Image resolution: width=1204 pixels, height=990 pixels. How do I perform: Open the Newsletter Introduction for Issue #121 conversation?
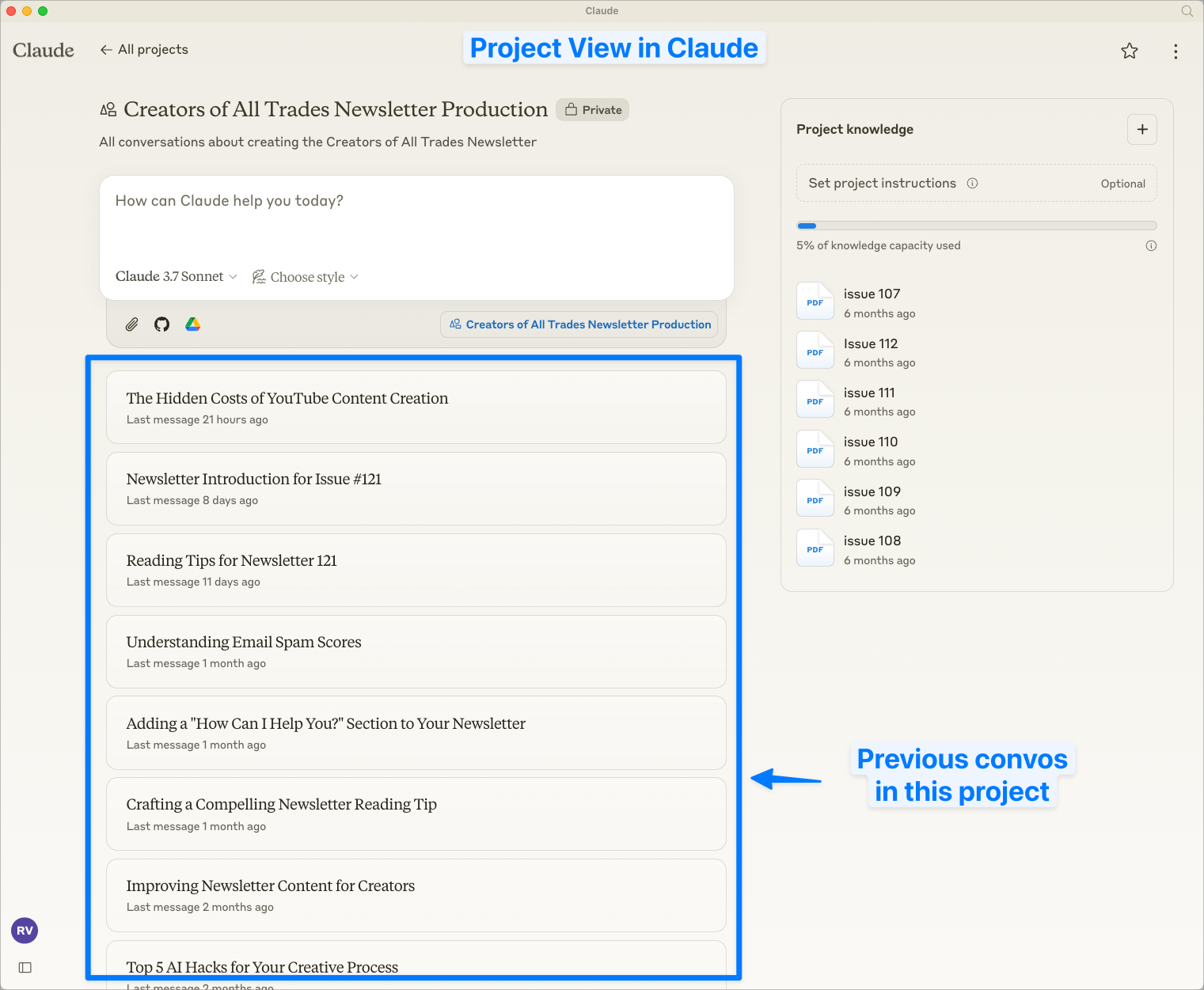tap(416, 488)
